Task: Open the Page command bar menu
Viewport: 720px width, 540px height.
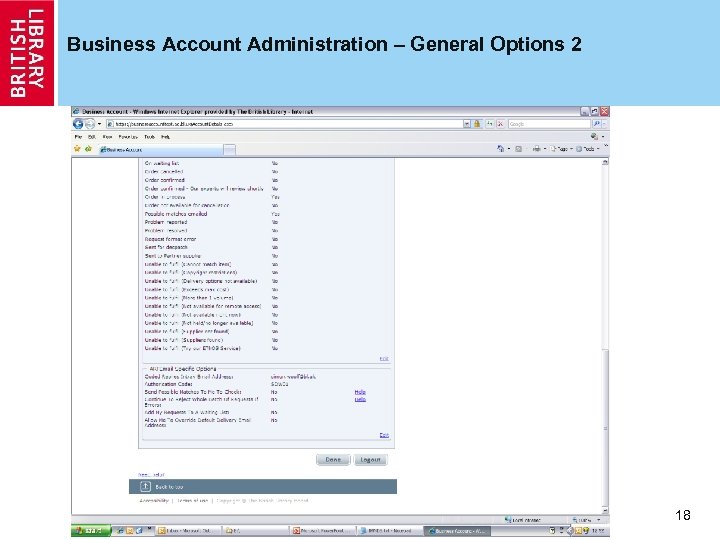Action: coord(561,149)
